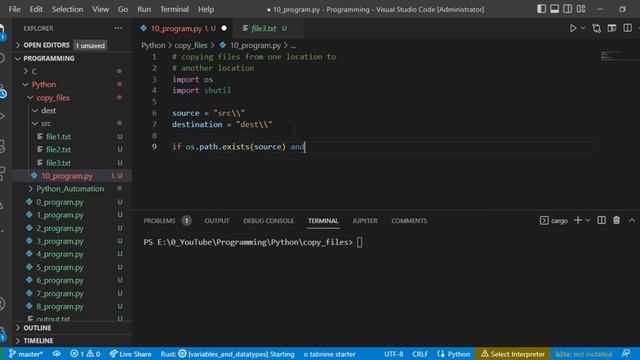
Task: Click the copy_files breadcrumb segment
Action: pos(191,45)
